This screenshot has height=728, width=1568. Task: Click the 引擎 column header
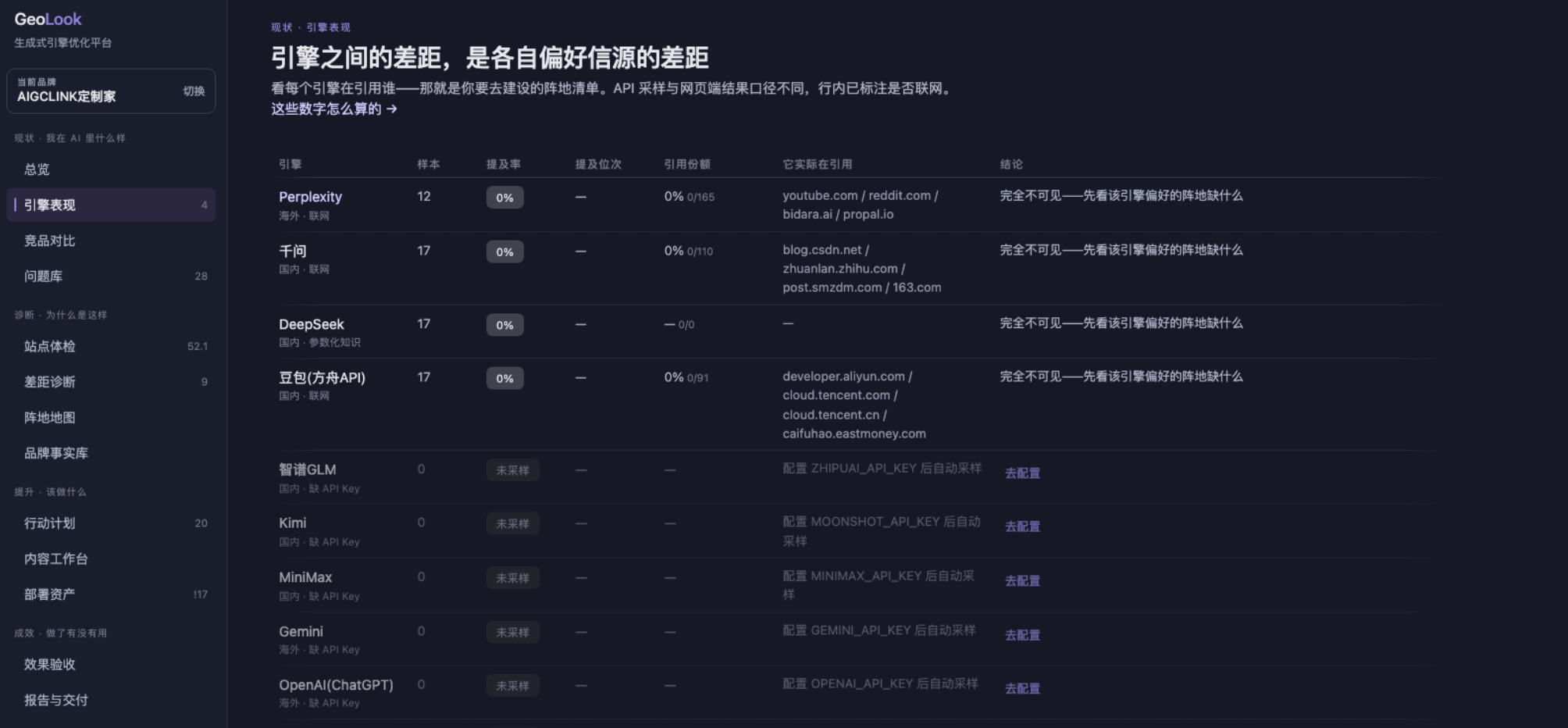(290, 164)
